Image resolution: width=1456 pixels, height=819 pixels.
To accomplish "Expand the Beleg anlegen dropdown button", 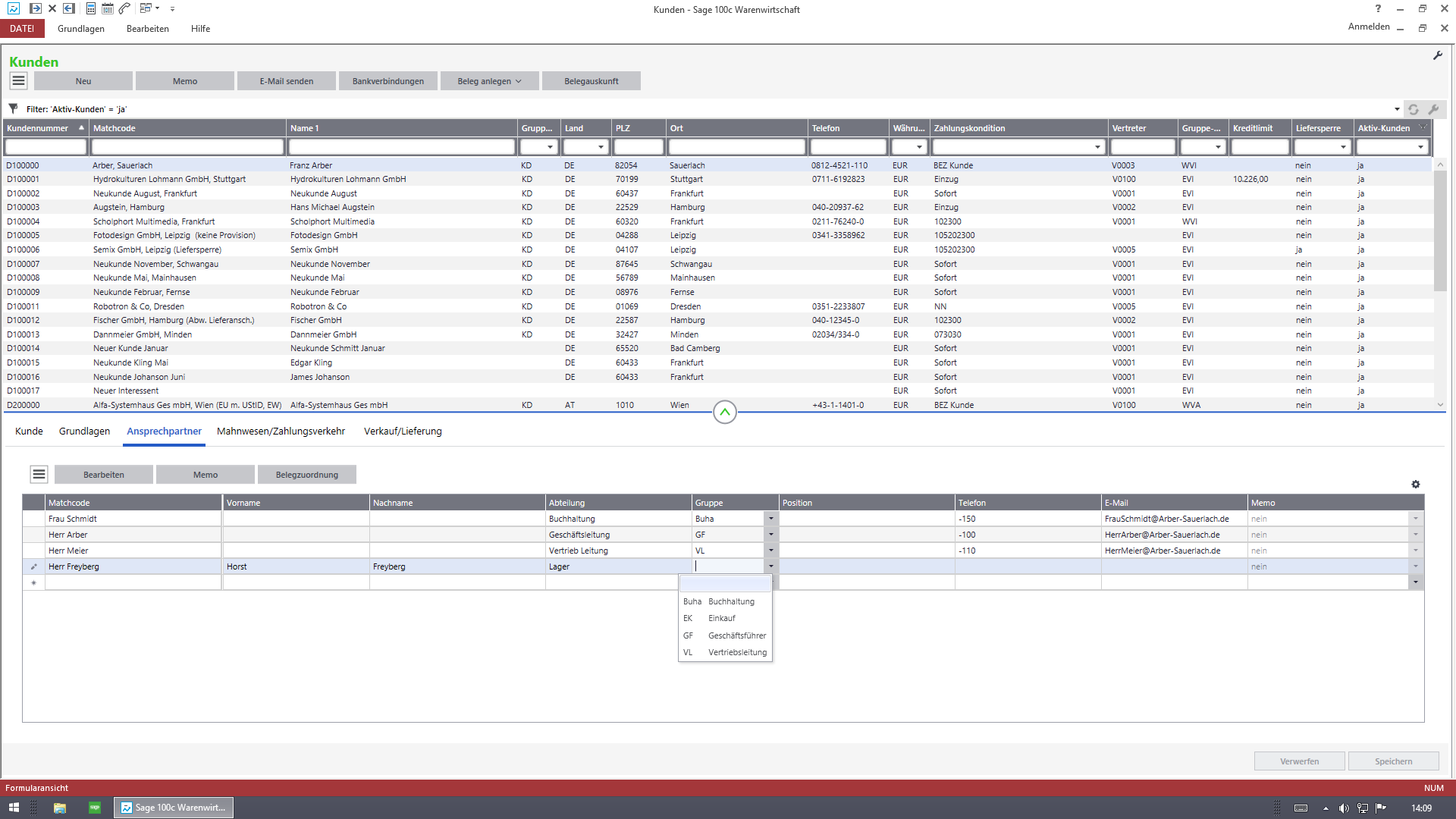I will 489,81.
